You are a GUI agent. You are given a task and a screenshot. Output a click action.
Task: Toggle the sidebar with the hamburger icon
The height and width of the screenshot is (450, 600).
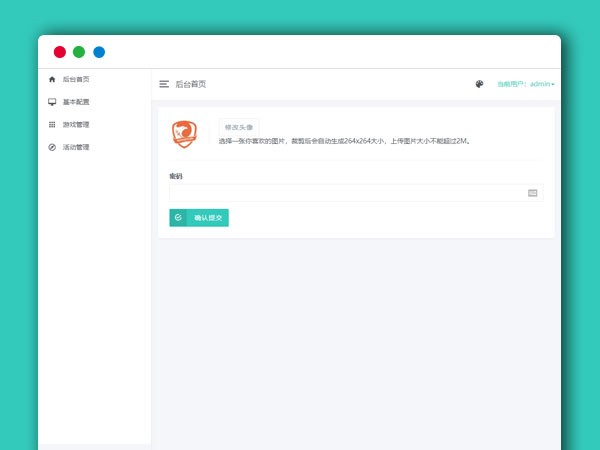(x=164, y=84)
